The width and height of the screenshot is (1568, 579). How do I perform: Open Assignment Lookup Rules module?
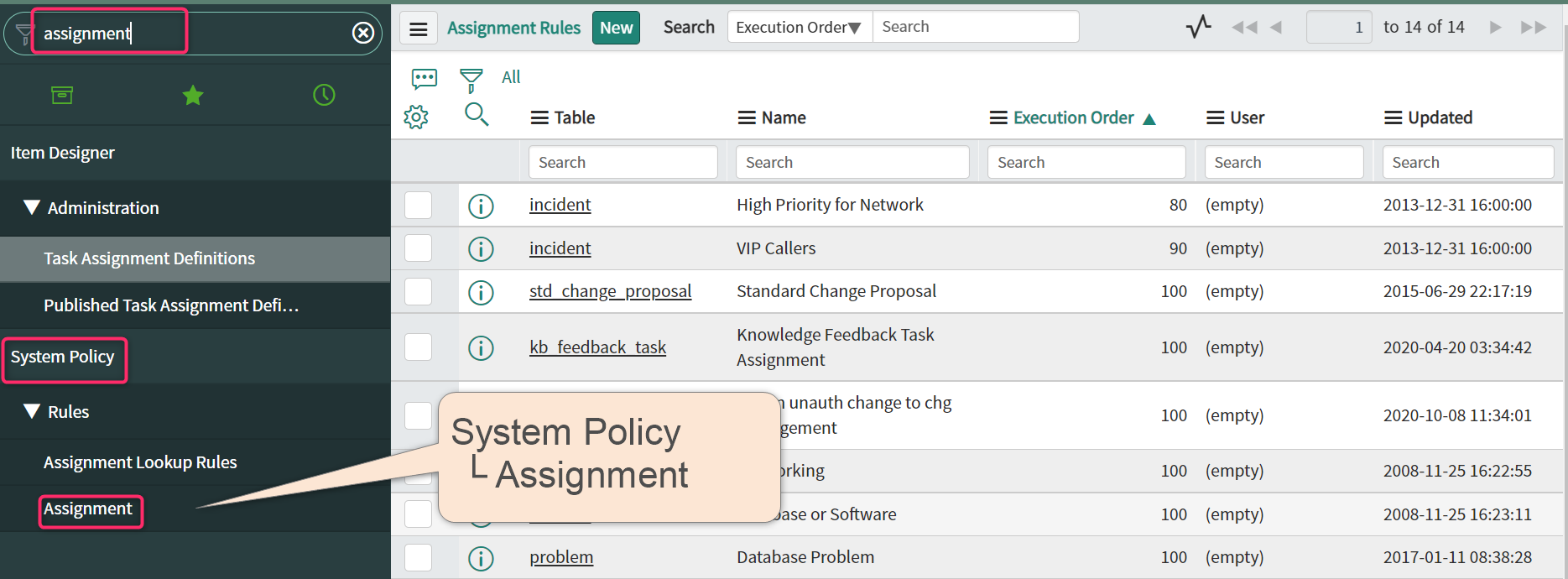point(140,462)
